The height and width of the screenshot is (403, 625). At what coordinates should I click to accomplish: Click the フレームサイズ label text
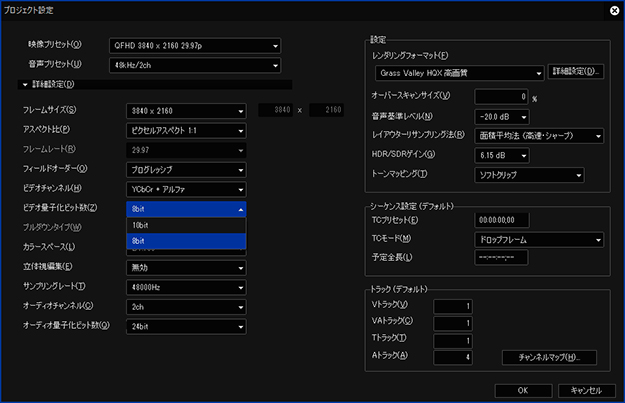pos(49,110)
